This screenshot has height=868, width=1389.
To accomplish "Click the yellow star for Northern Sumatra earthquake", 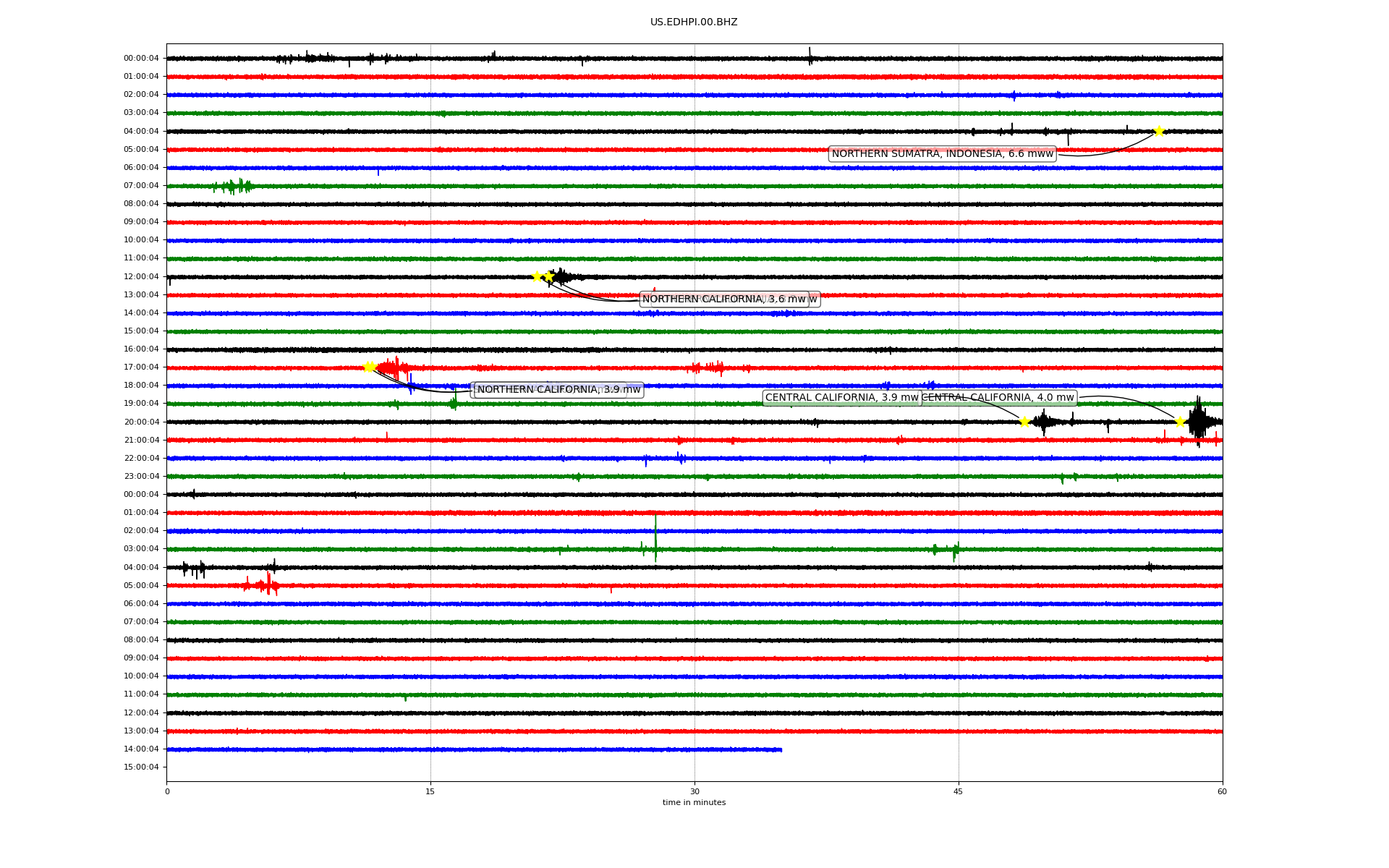I will tap(1158, 131).
